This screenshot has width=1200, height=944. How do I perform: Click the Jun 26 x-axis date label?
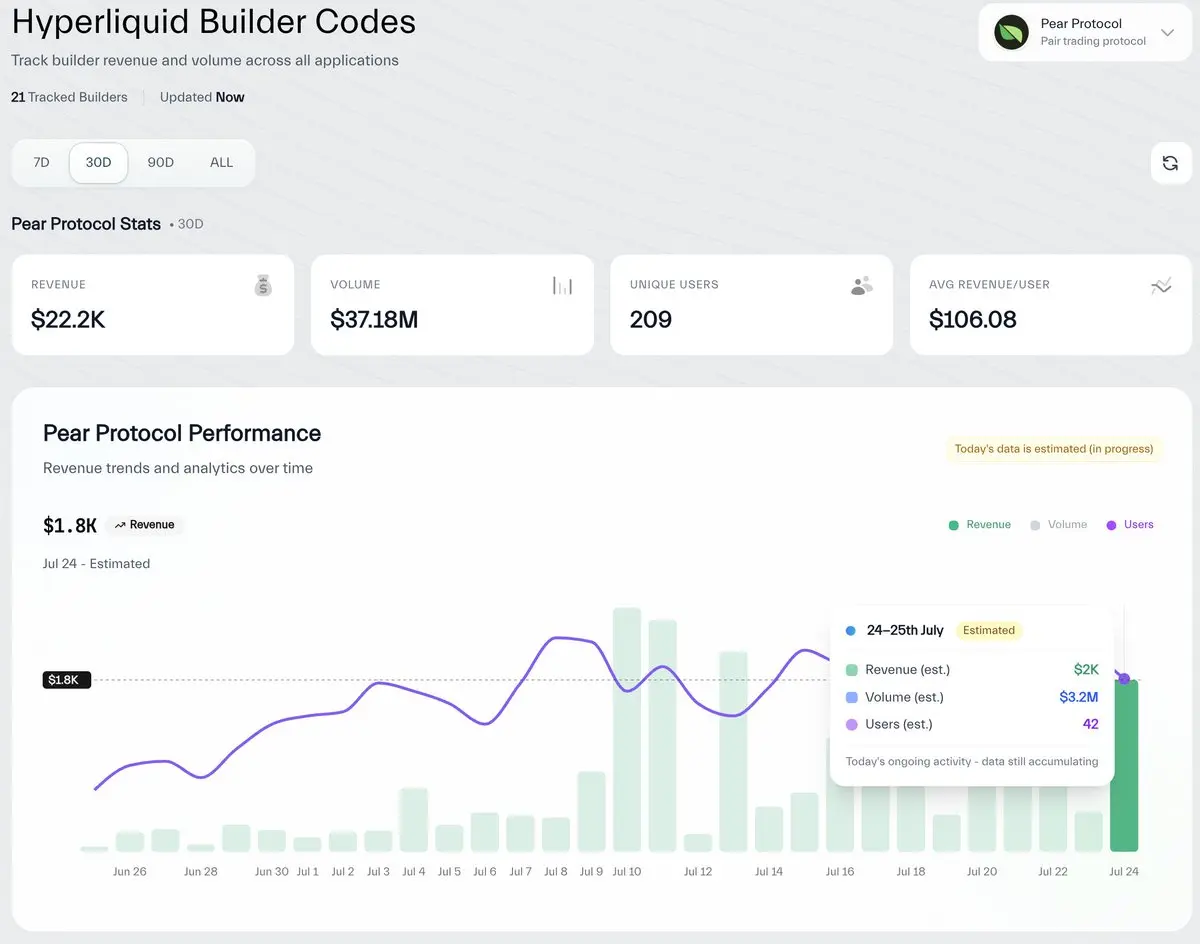pos(130,872)
